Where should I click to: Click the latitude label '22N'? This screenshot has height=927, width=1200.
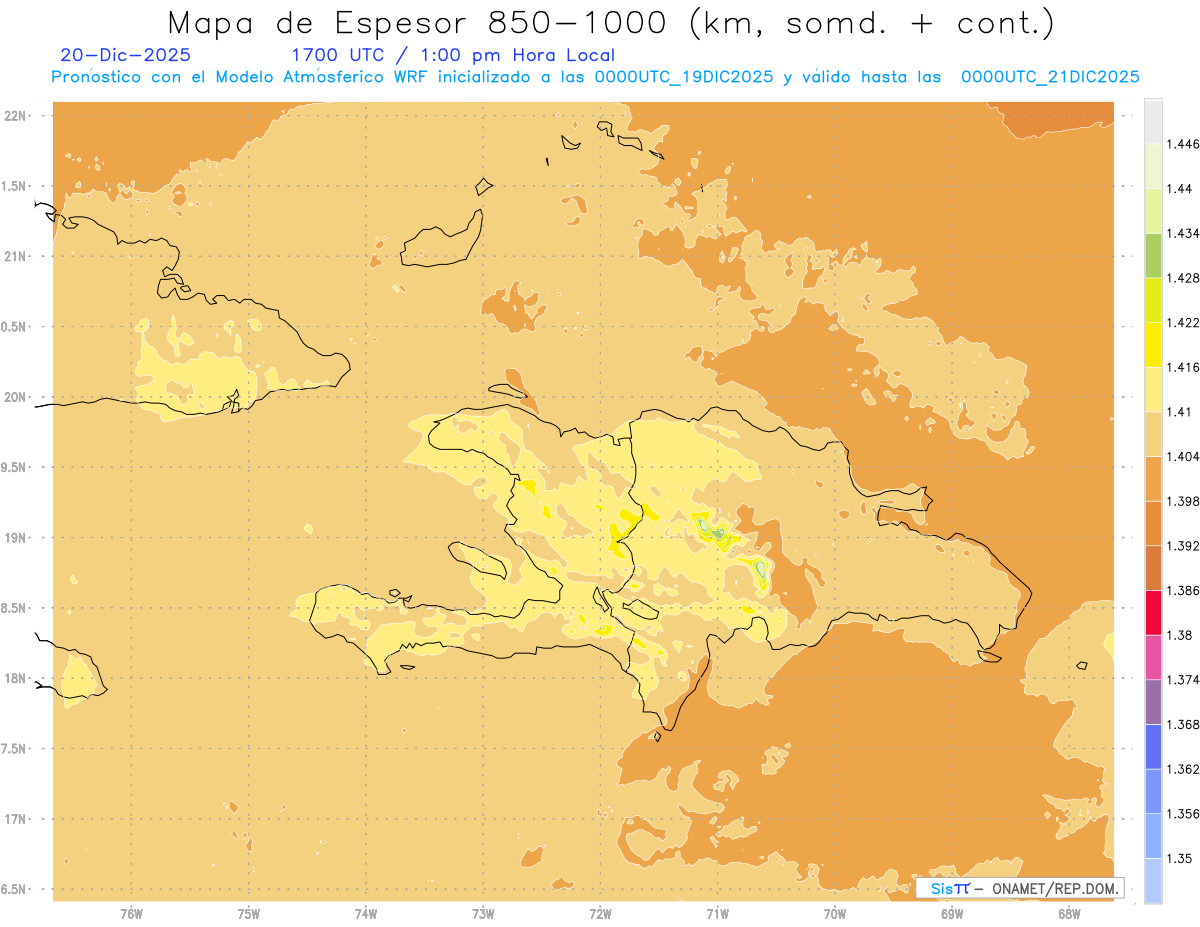pyautogui.click(x=17, y=116)
